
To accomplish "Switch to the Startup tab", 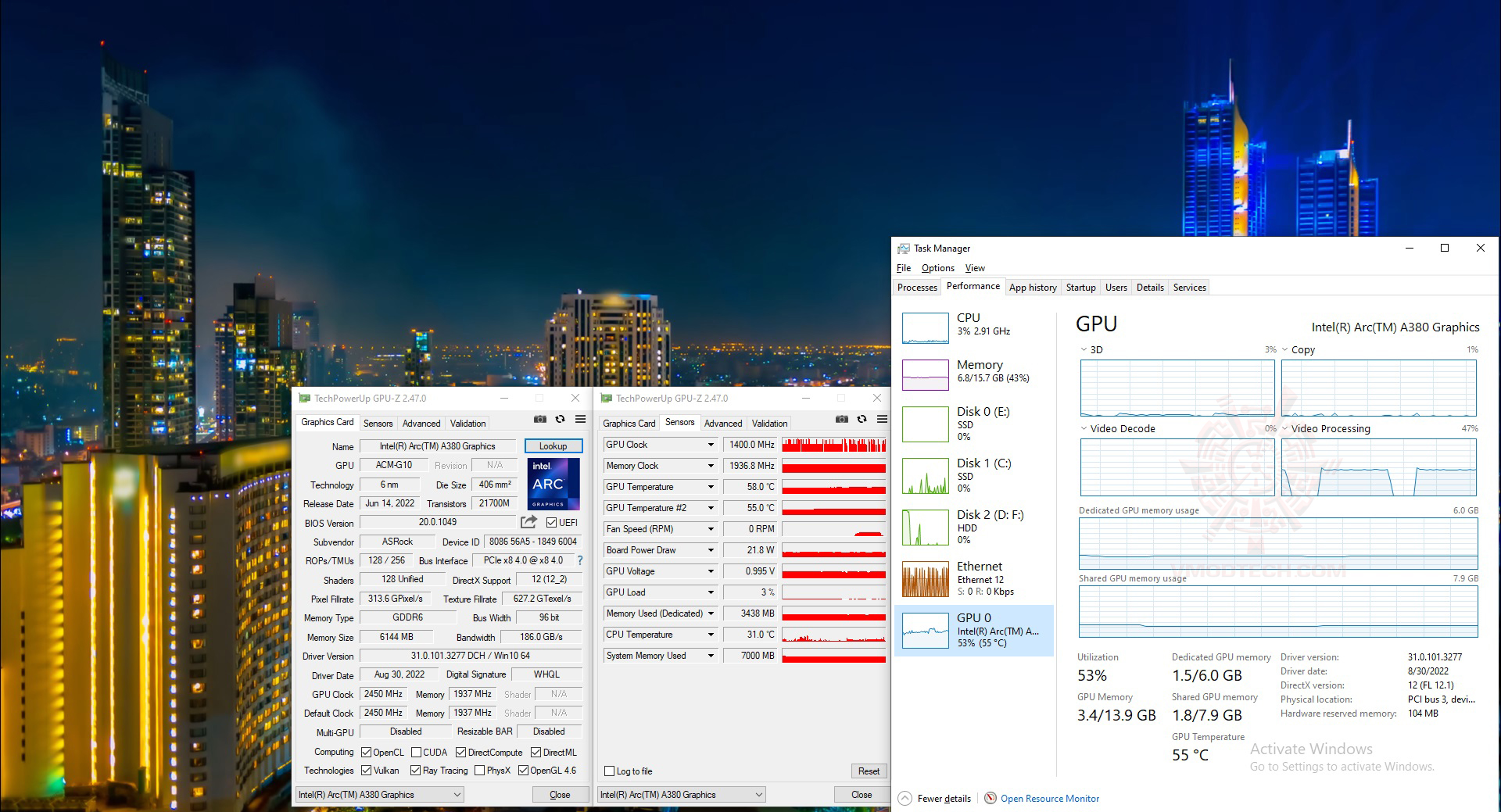I will click(x=1080, y=288).
